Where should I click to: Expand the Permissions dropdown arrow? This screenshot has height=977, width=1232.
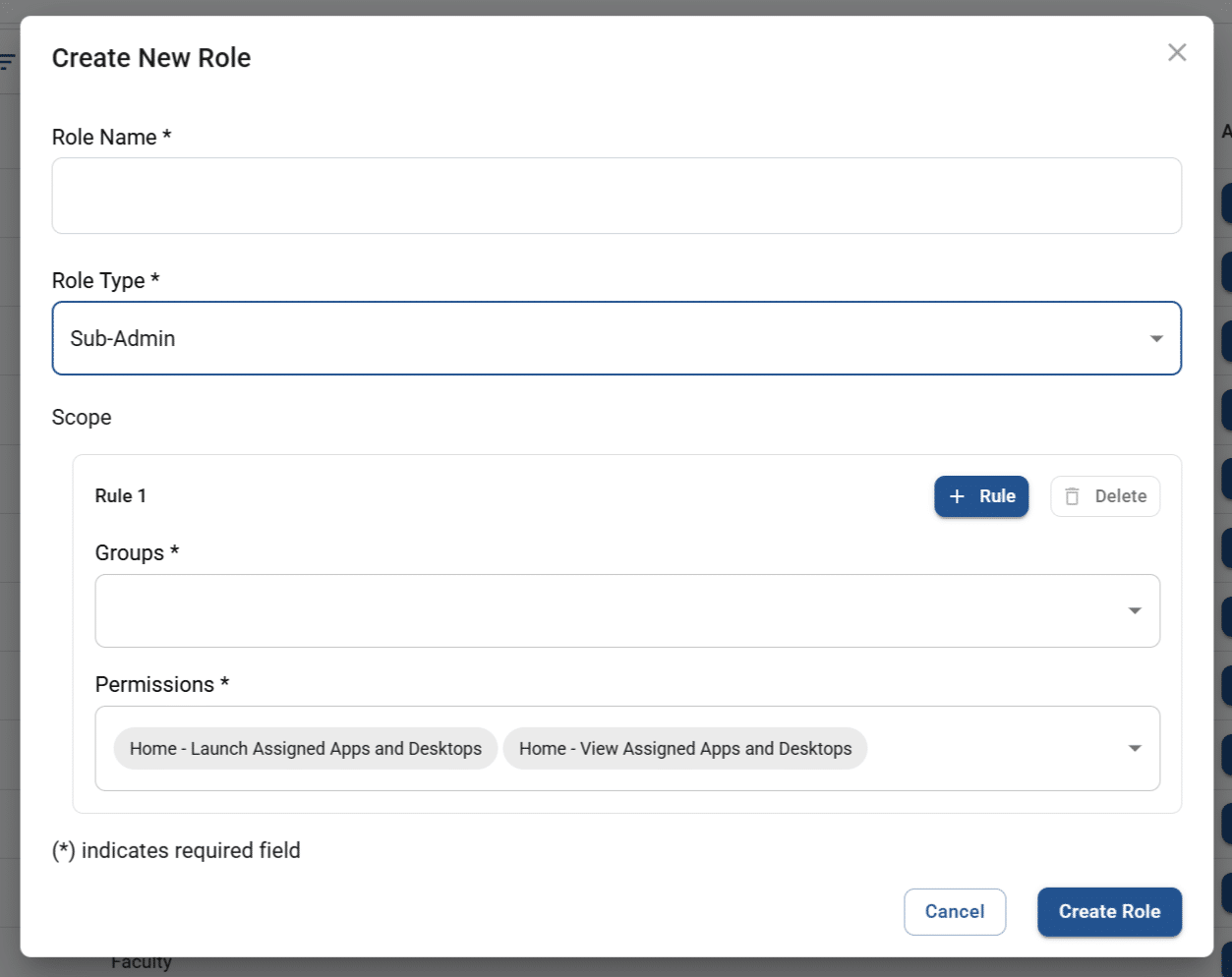pos(1135,748)
